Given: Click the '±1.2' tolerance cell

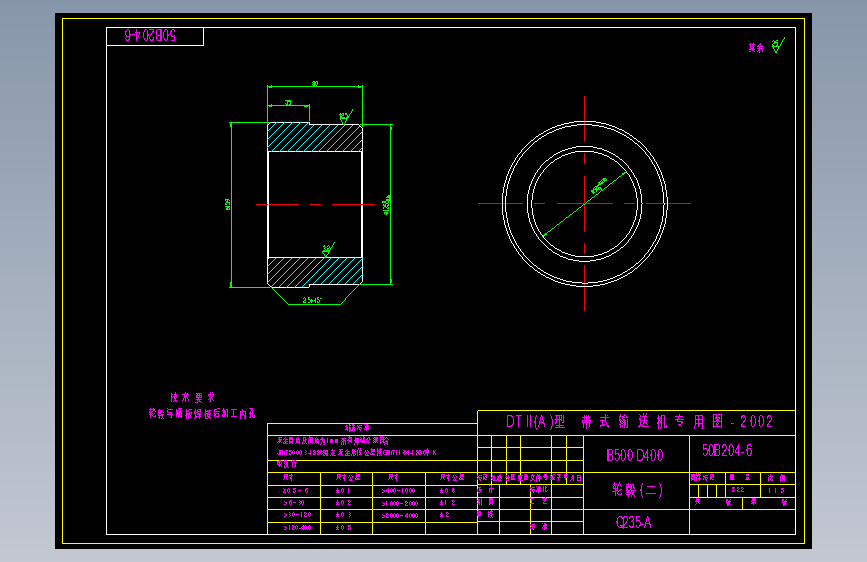Looking at the screenshot, I should coord(447,503).
